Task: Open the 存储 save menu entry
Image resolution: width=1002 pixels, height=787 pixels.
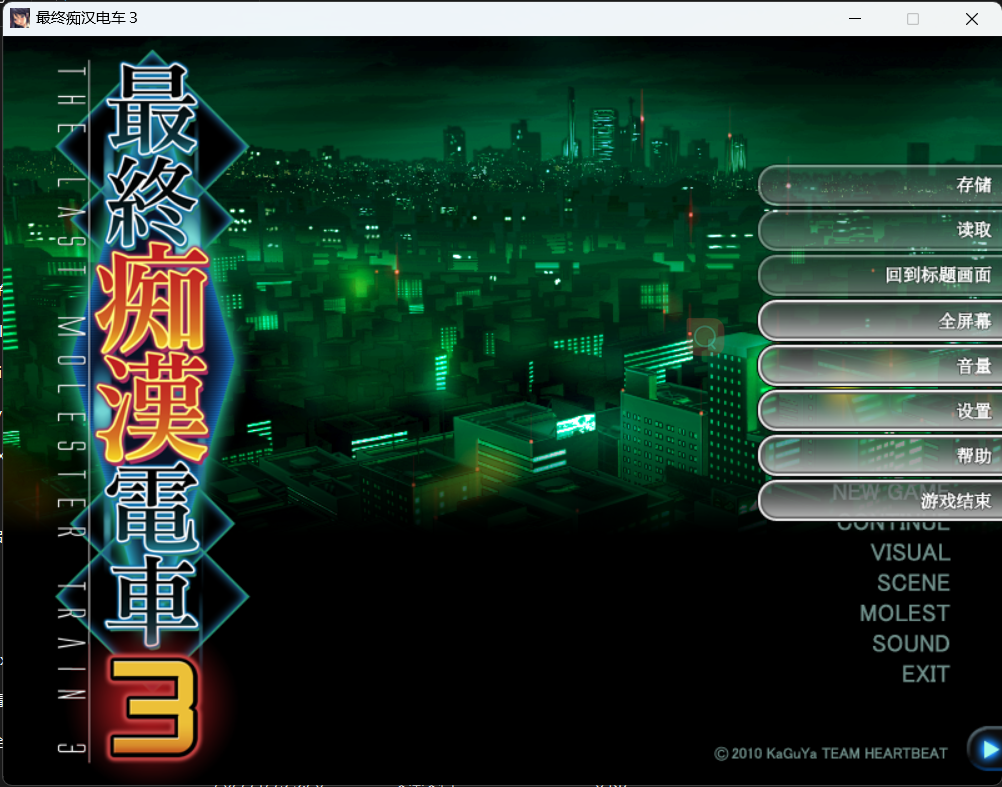Action: point(880,185)
